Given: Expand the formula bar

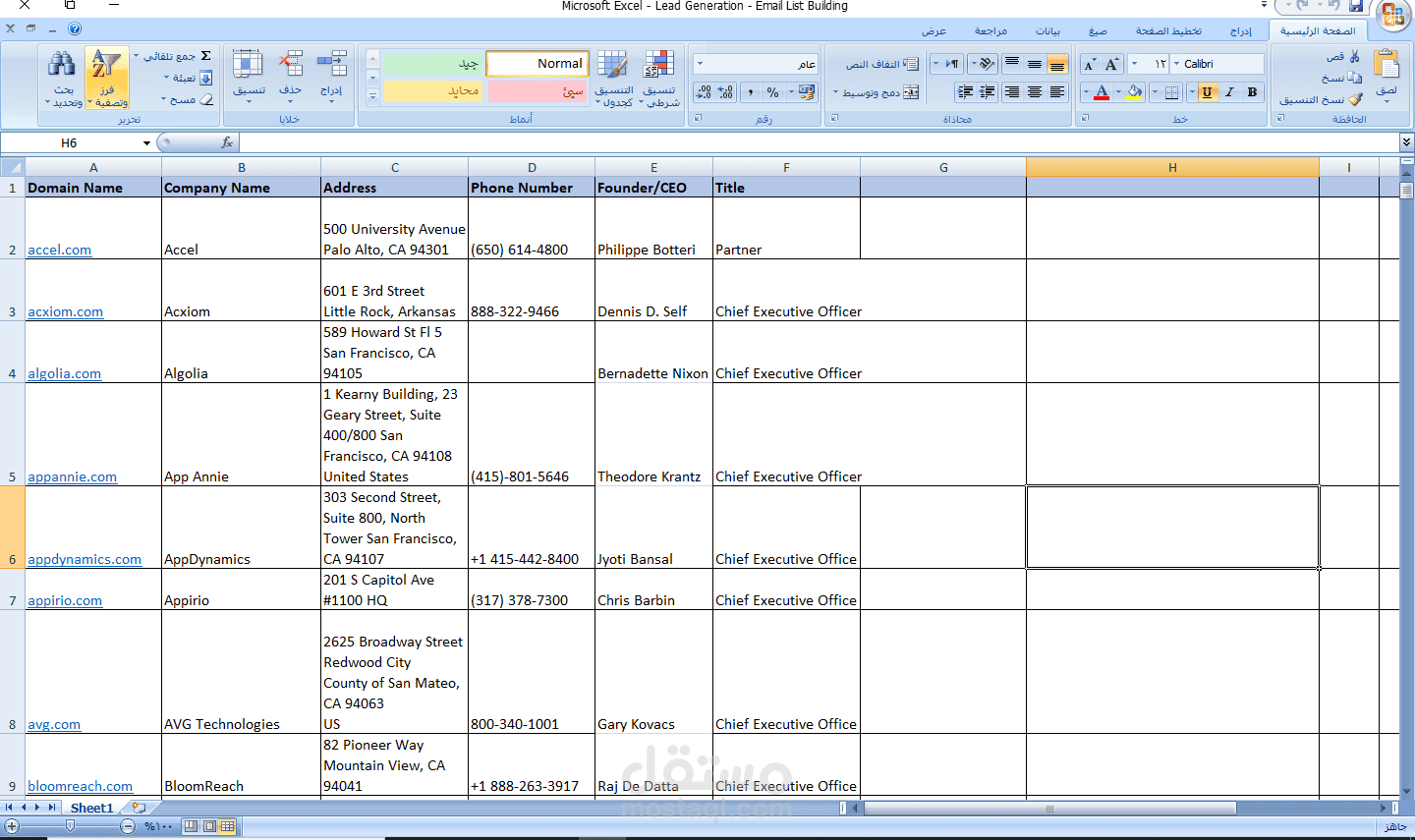Looking at the screenshot, I should pyautogui.click(x=1406, y=142).
